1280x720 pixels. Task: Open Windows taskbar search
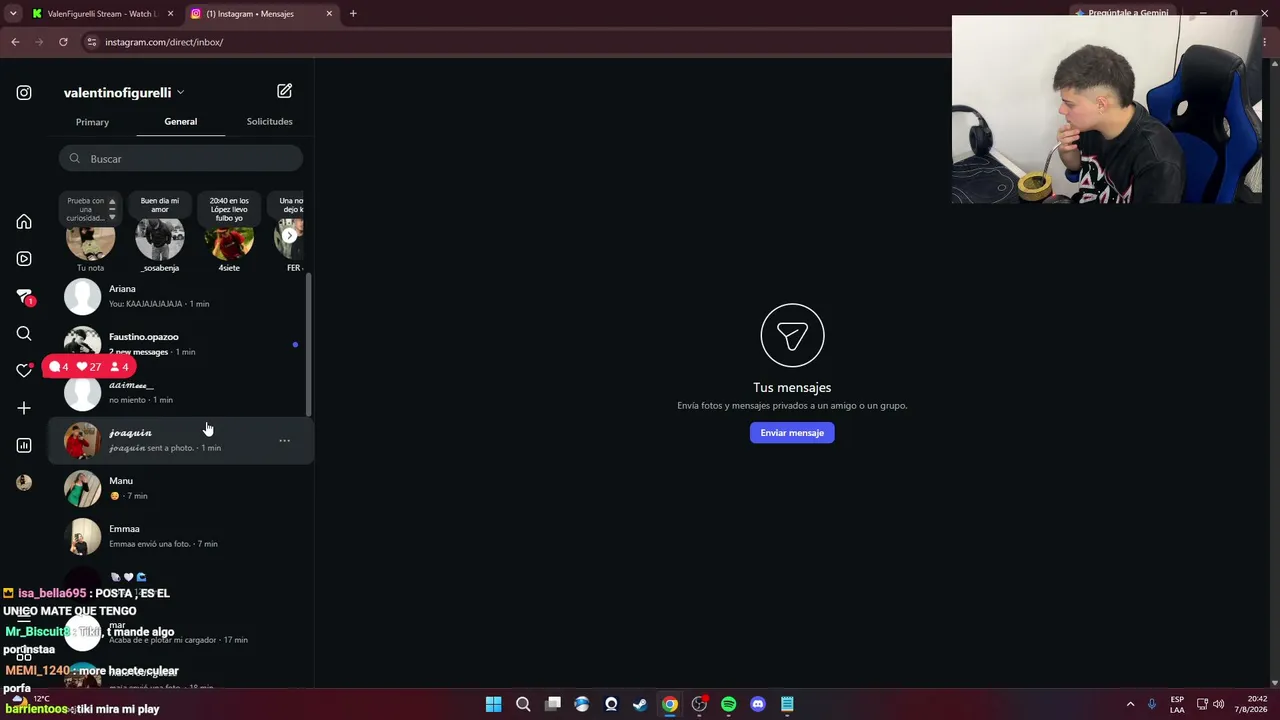[523, 705]
